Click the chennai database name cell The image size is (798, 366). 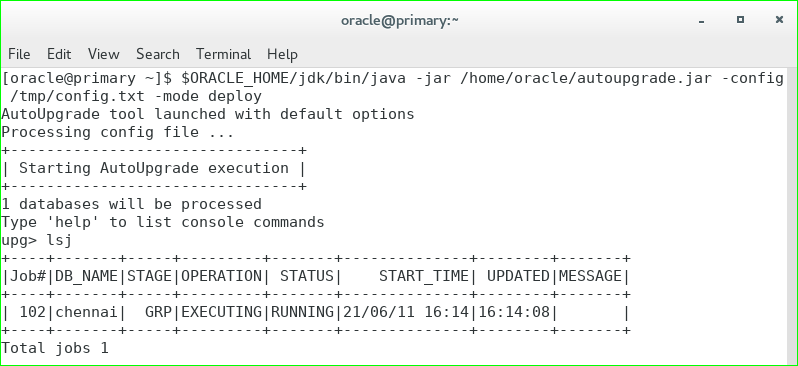(x=86, y=312)
